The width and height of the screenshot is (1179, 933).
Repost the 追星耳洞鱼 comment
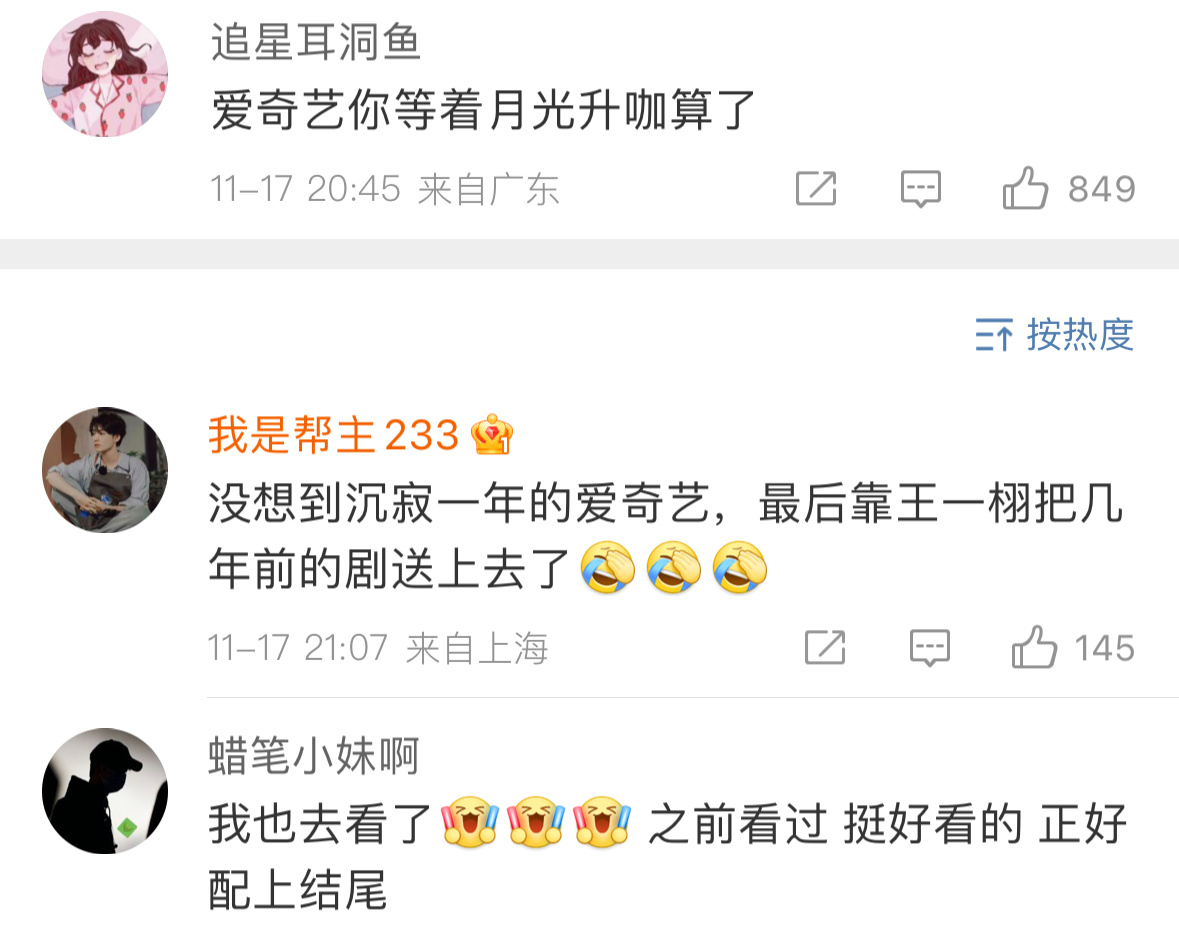[x=816, y=188]
